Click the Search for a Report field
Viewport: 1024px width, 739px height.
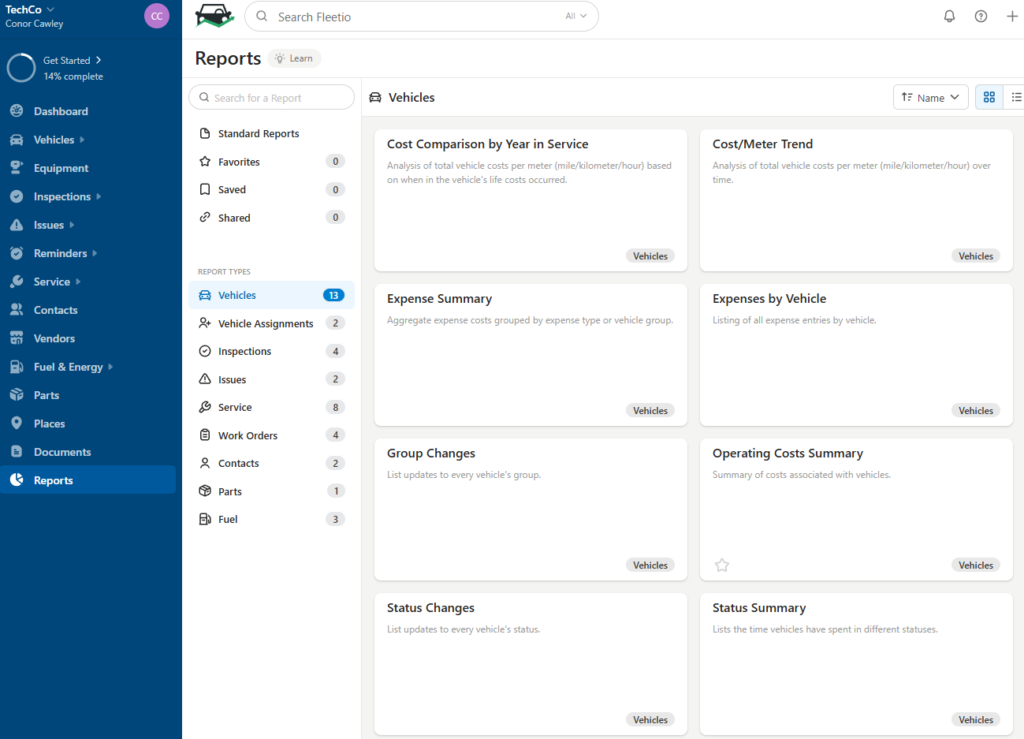[x=271, y=97]
